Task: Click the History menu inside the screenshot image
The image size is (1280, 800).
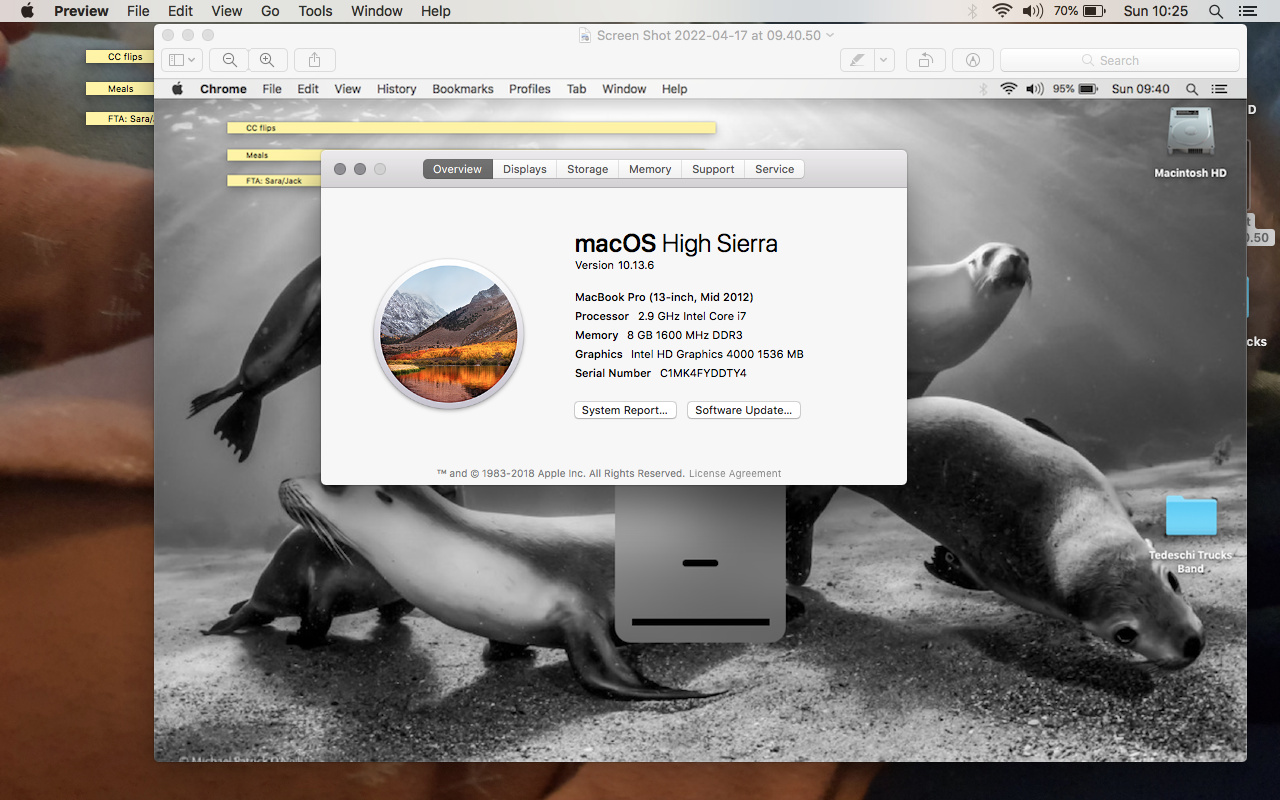Action: pos(396,89)
